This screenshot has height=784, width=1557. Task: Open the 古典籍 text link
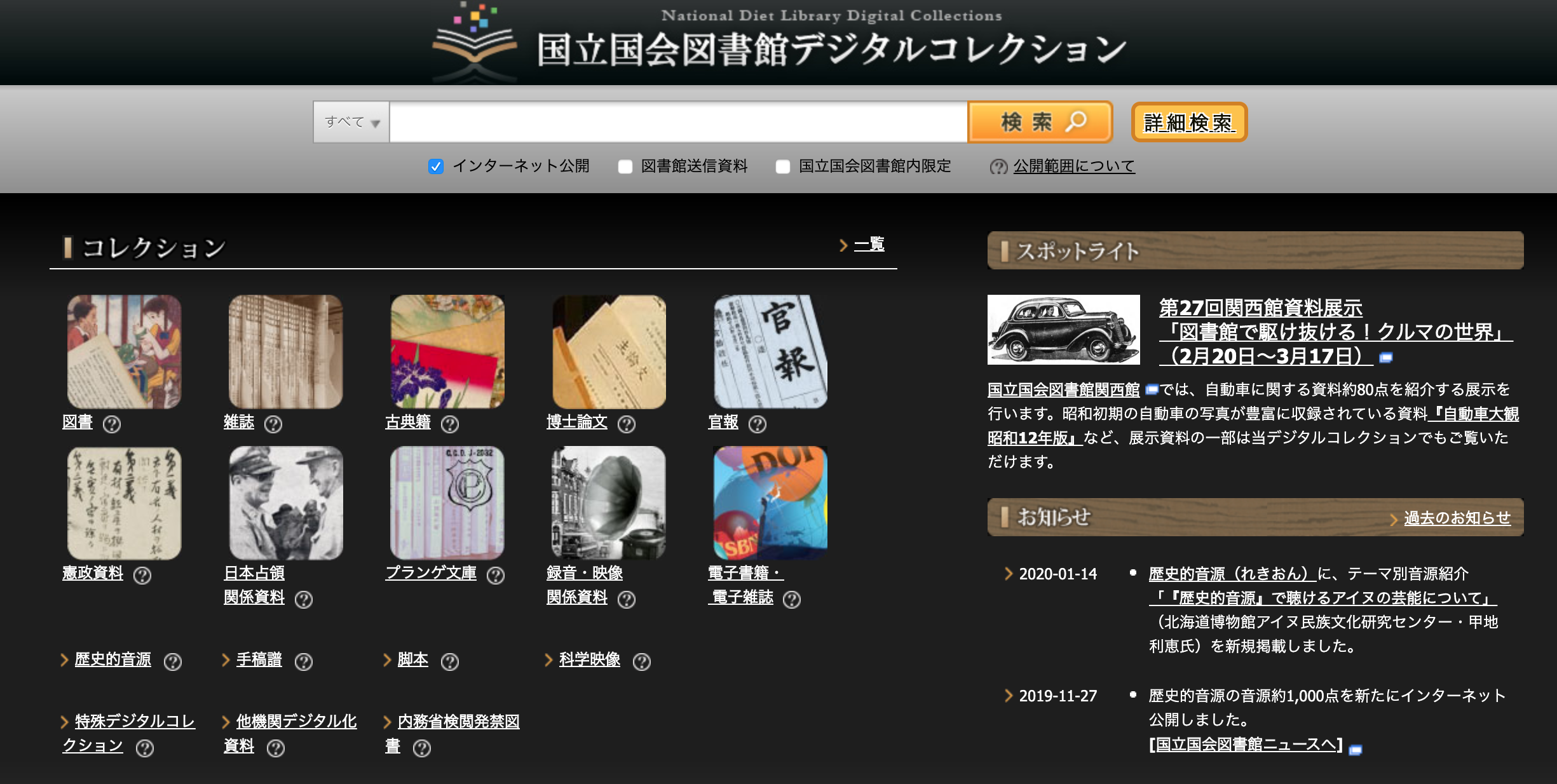point(408,422)
